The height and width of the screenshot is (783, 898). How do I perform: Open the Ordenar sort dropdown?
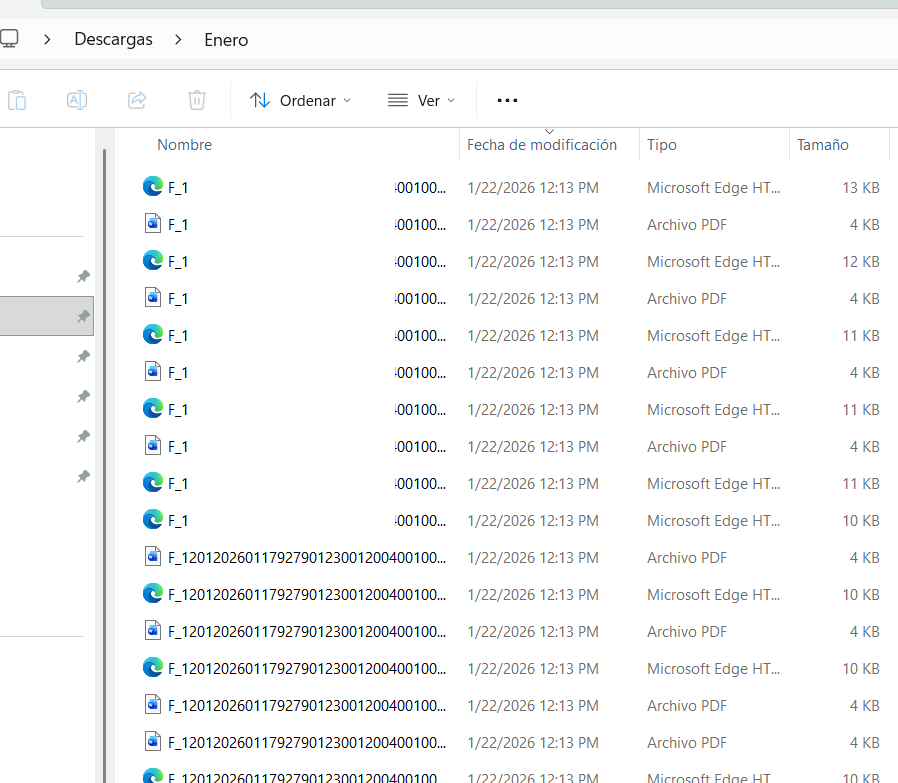[300, 100]
